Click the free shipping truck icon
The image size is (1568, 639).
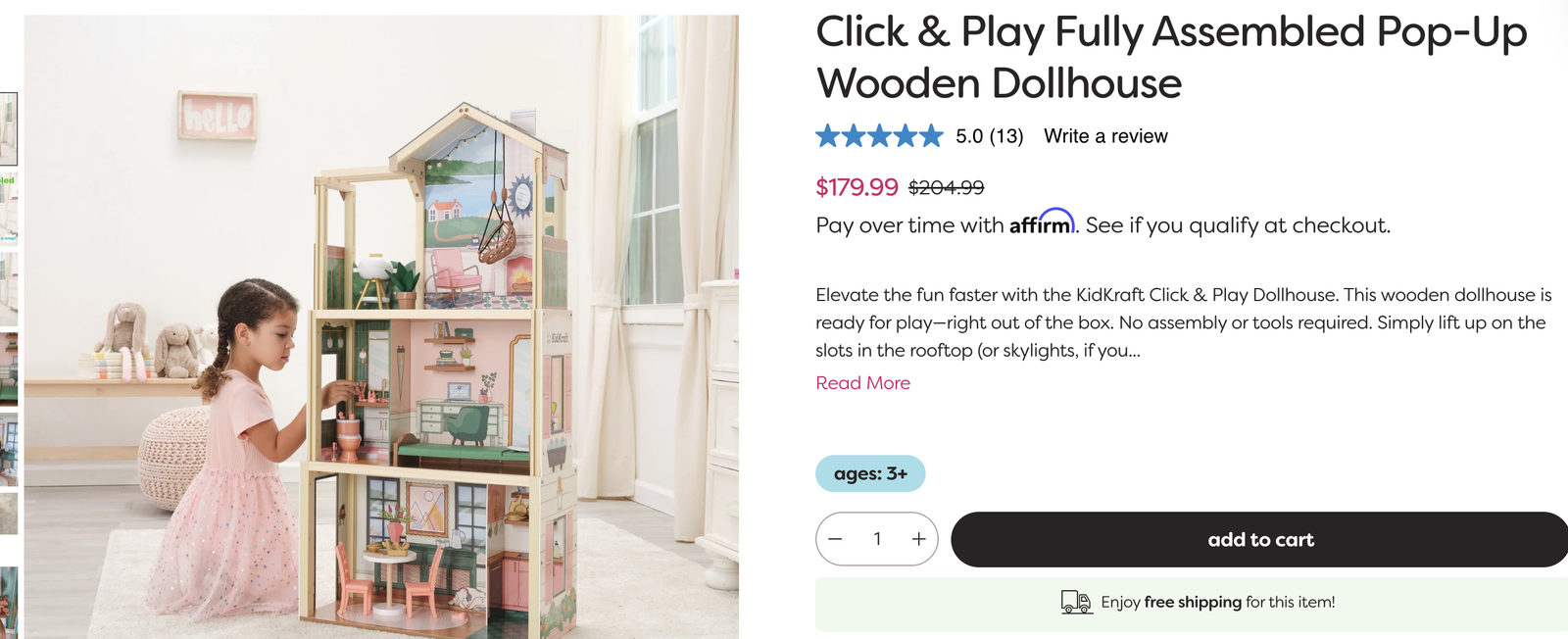tap(1076, 602)
